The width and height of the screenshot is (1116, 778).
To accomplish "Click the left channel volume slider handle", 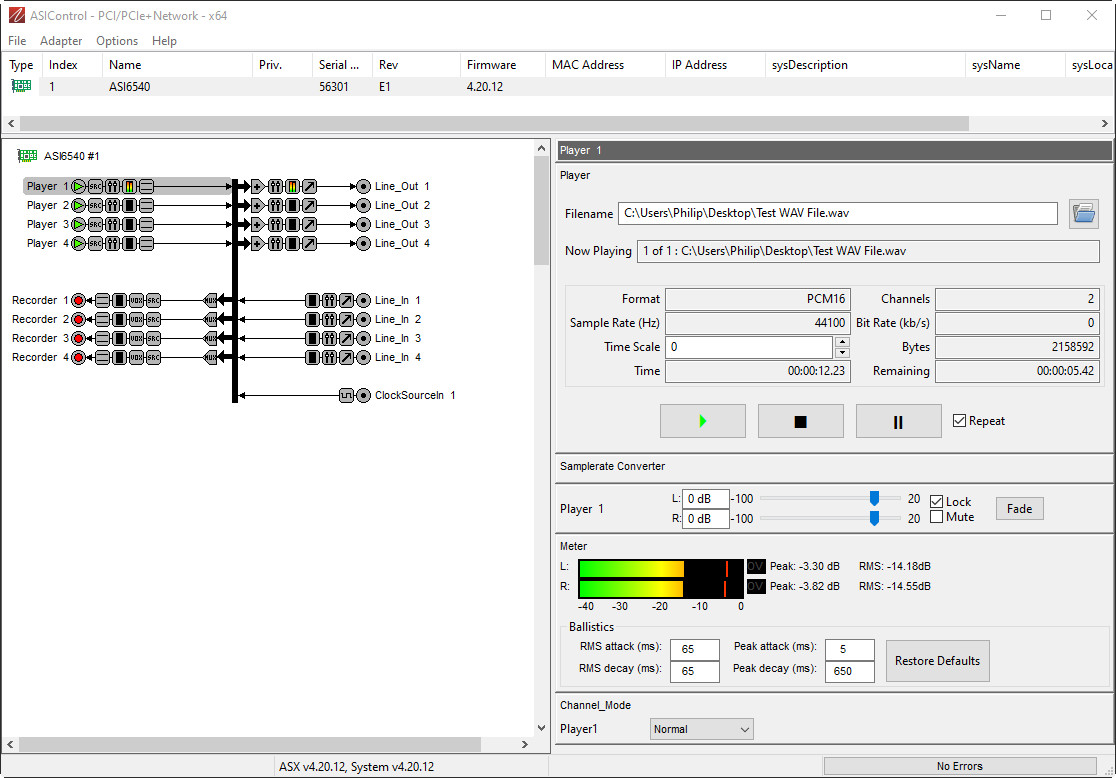I will pyautogui.click(x=874, y=498).
